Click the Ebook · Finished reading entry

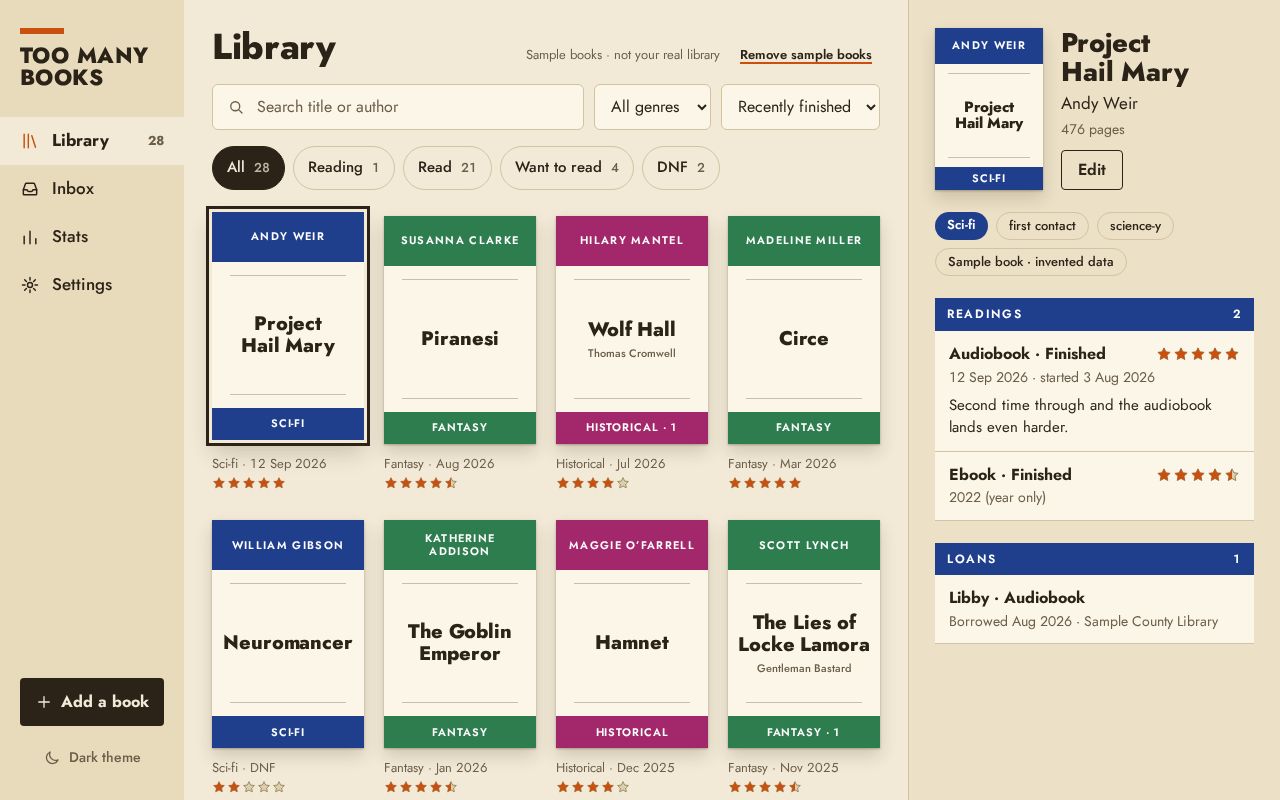click(x=1094, y=486)
